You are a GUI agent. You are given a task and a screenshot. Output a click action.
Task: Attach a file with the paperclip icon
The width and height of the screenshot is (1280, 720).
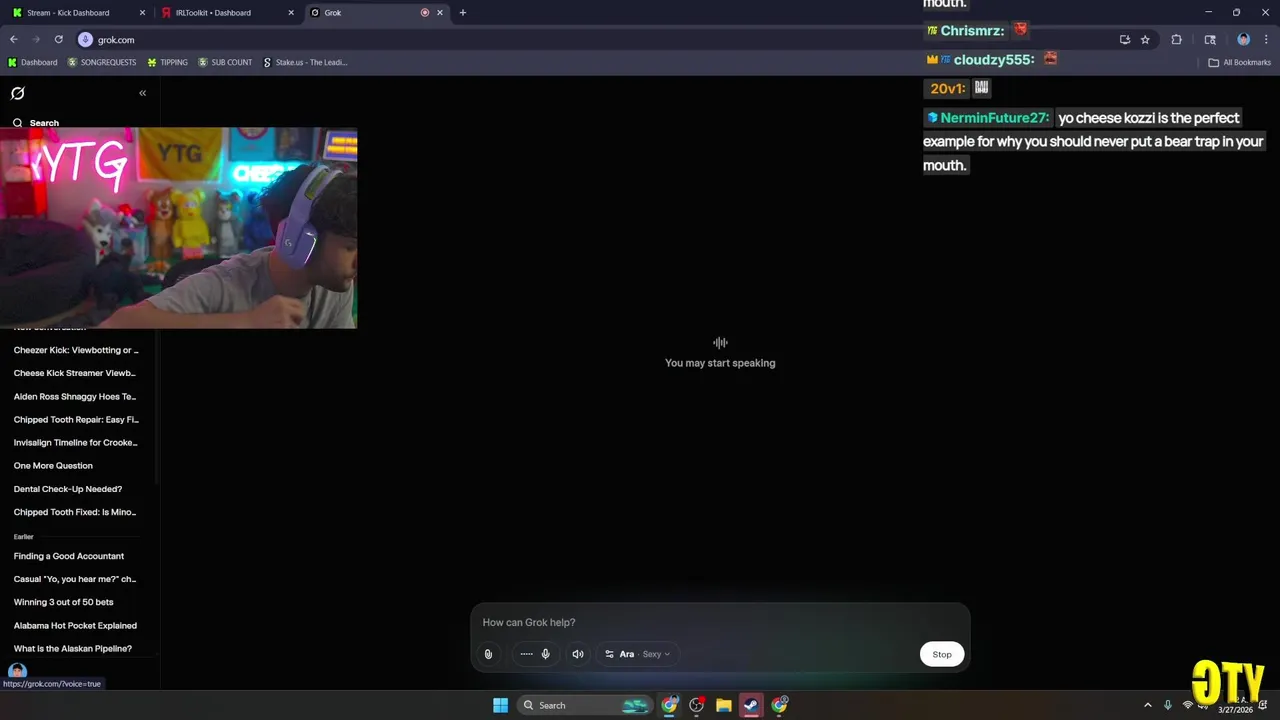click(x=488, y=654)
